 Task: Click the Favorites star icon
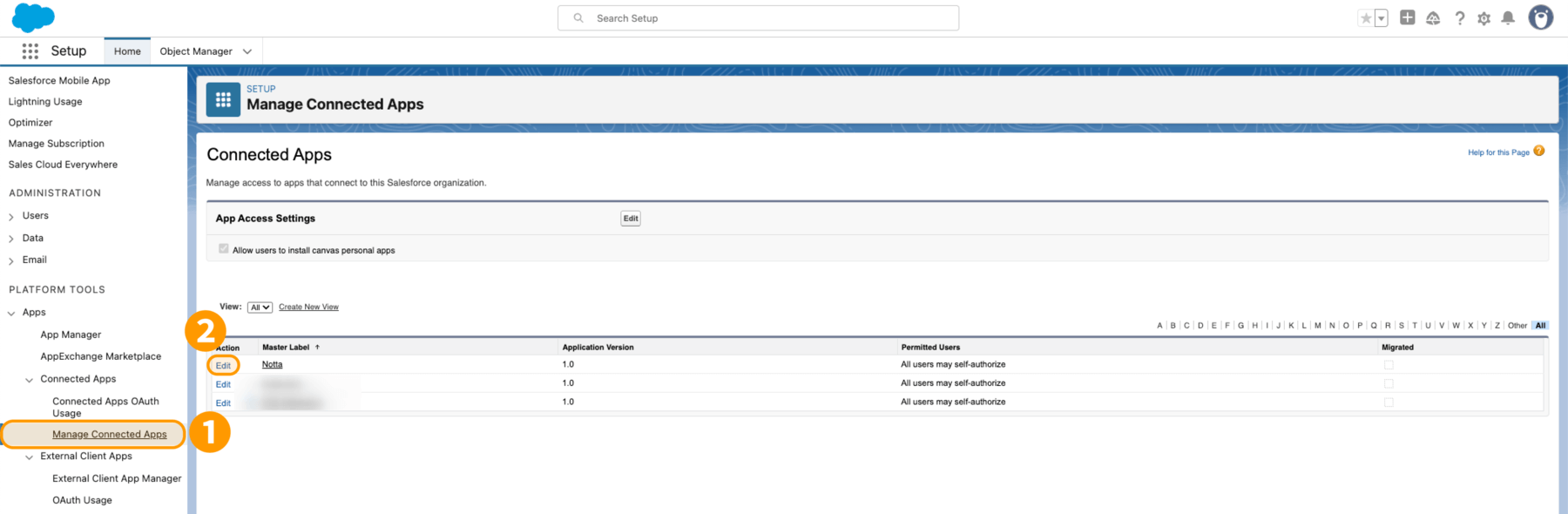pos(1366,18)
